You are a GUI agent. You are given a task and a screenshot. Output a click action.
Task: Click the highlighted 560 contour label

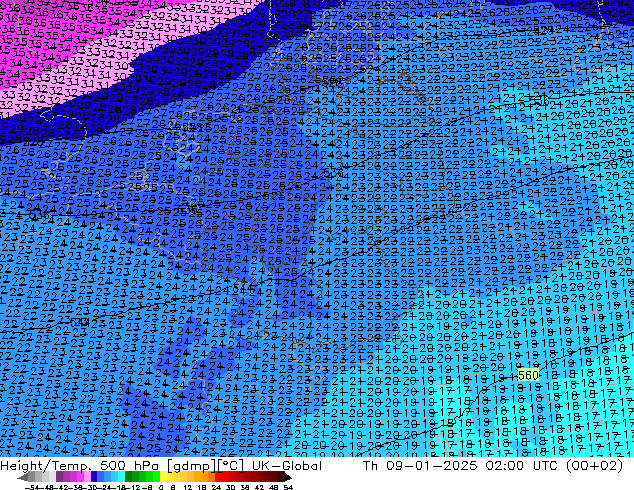(x=528, y=375)
